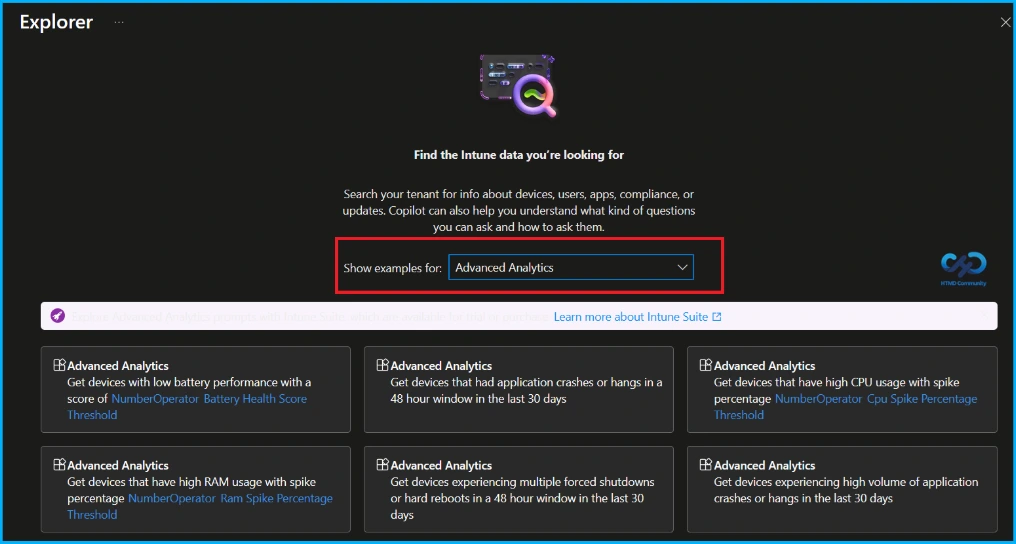Select the low battery performance prompt card

[x=196, y=389]
